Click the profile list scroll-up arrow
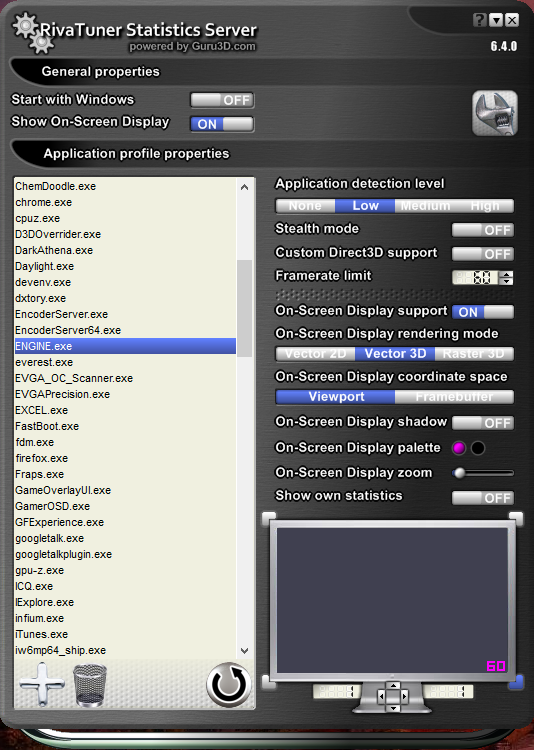Viewport: 534px width, 750px height. pos(245,187)
